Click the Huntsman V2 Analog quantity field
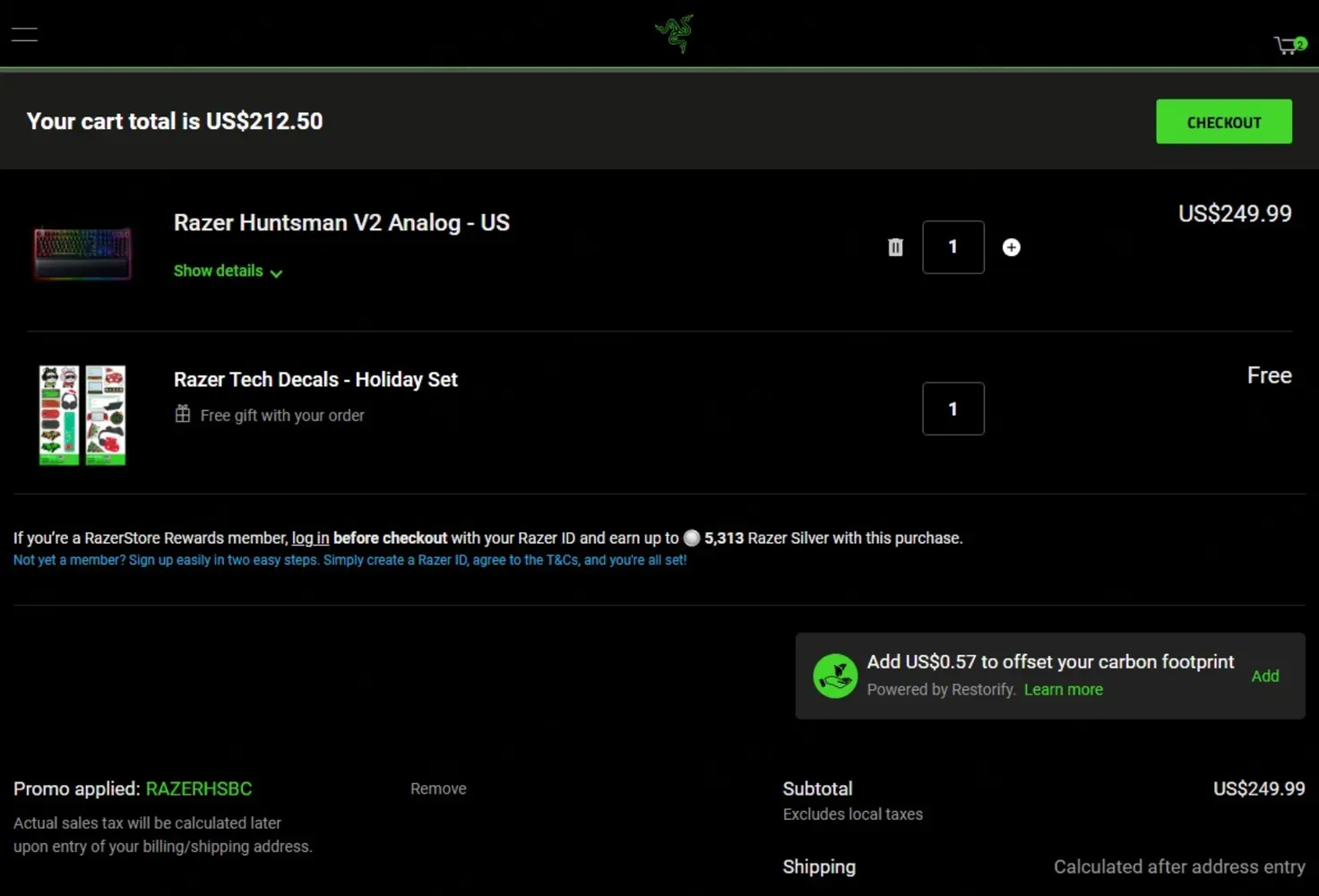 [953, 247]
